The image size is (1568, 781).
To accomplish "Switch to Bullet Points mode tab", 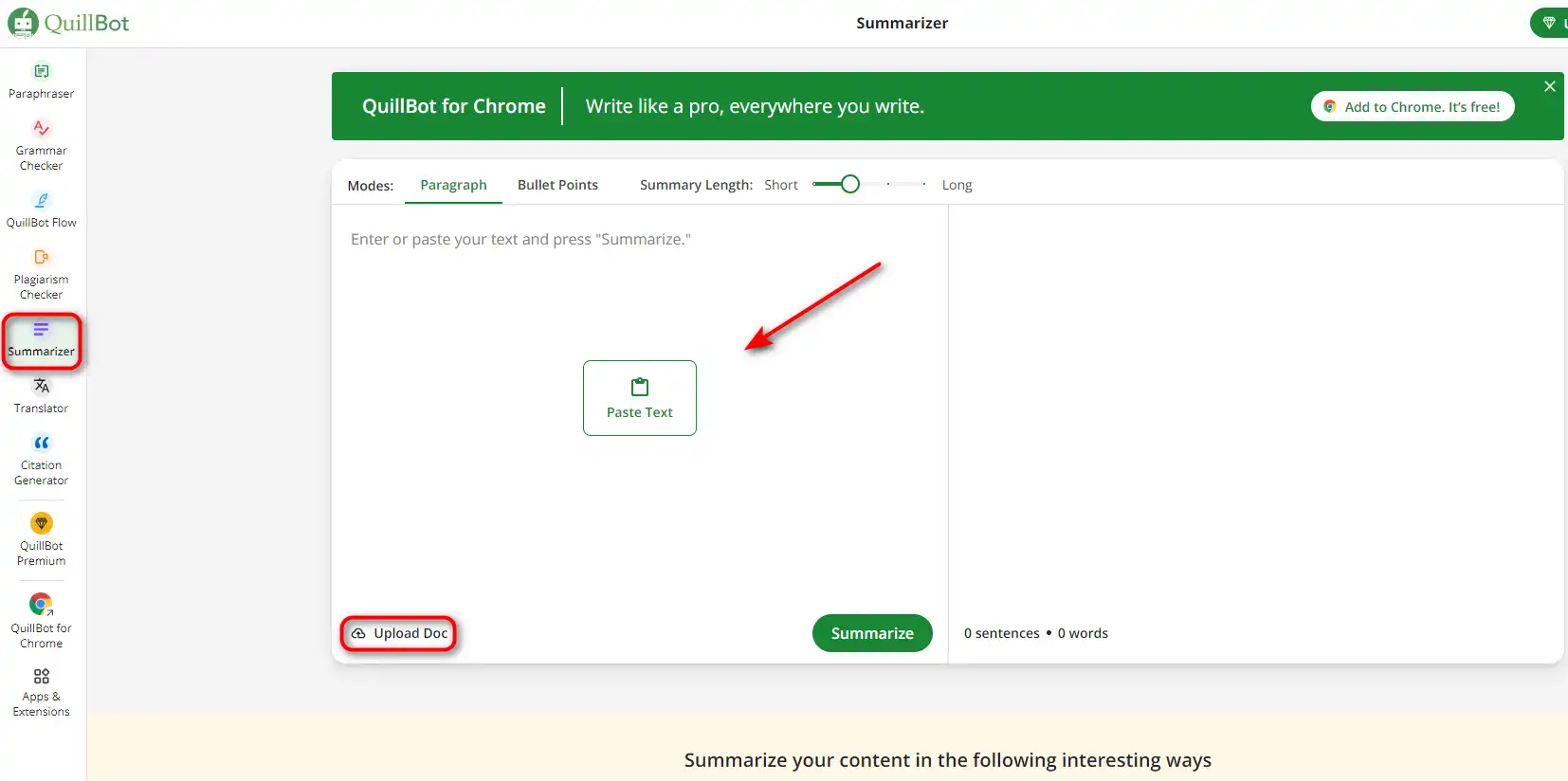I will (557, 185).
